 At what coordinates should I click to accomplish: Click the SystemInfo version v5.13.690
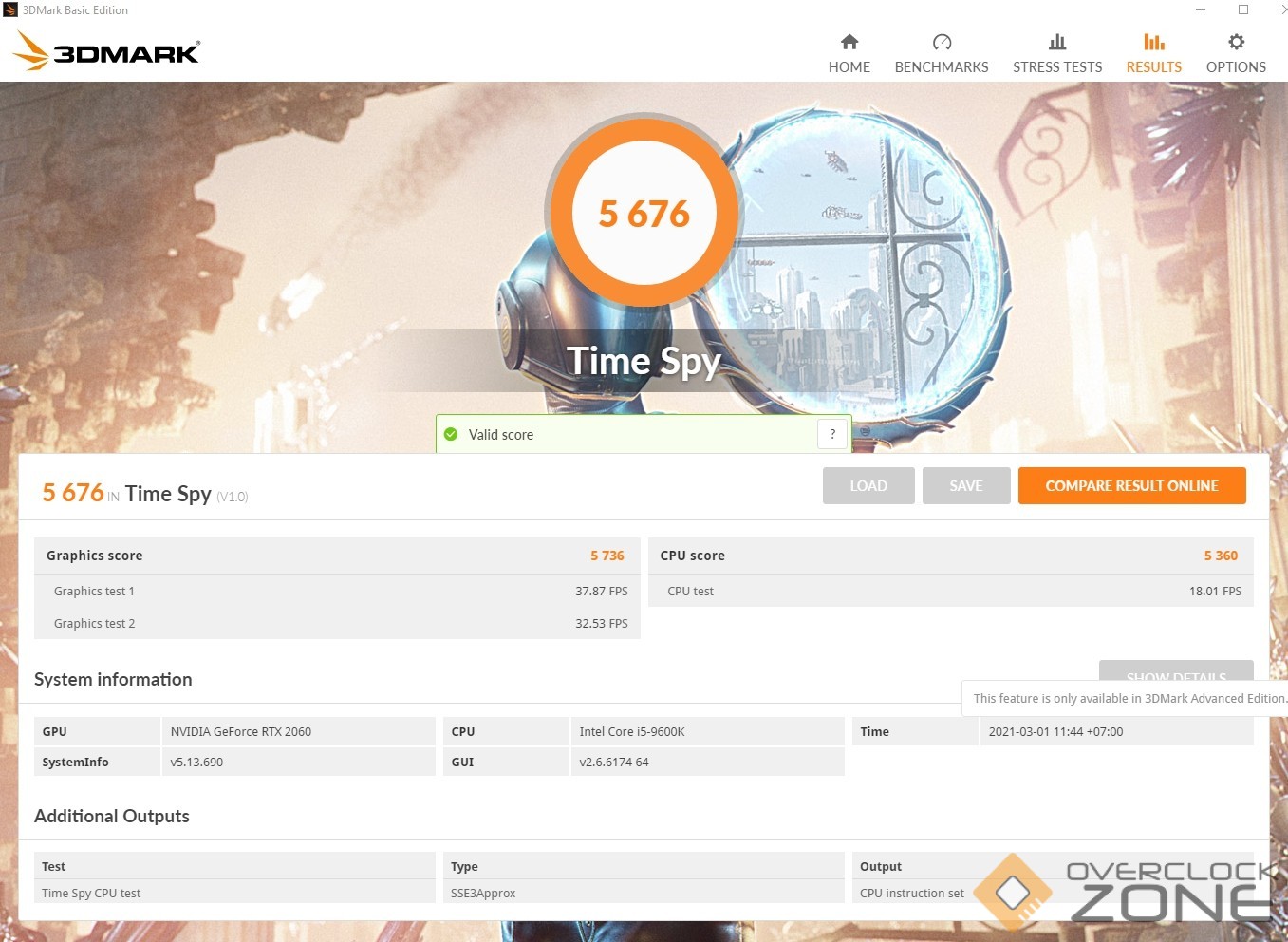pyautogui.click(x=196, y=762)
